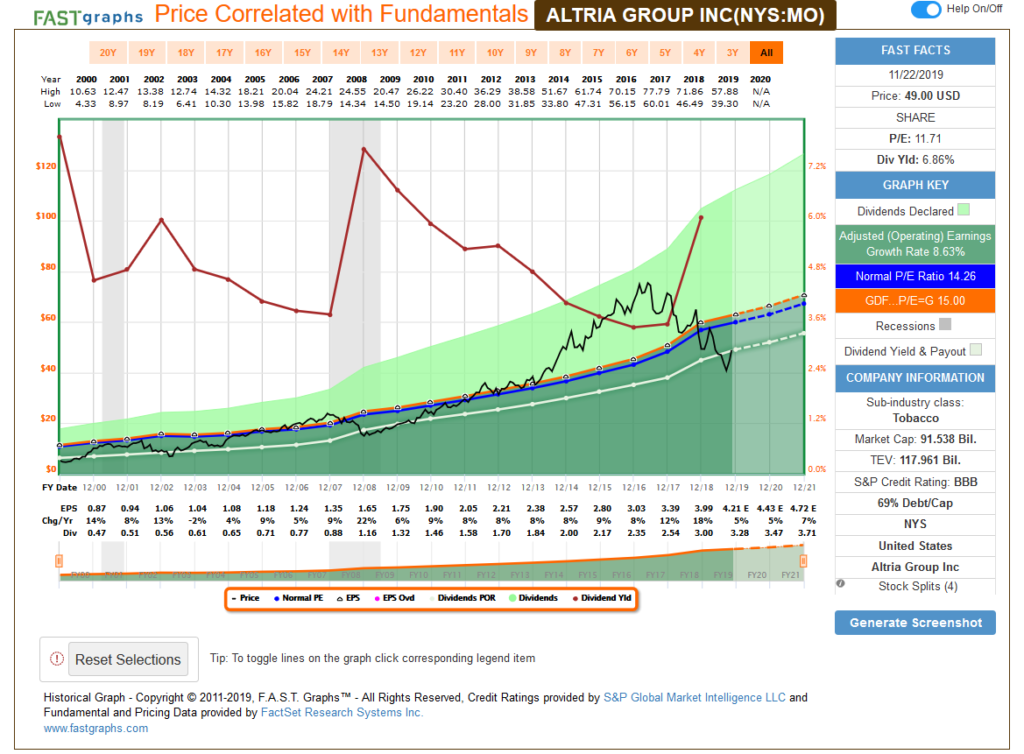
Task: Toggle the Dividends POR legend item
Action: (x=462, y=598)
